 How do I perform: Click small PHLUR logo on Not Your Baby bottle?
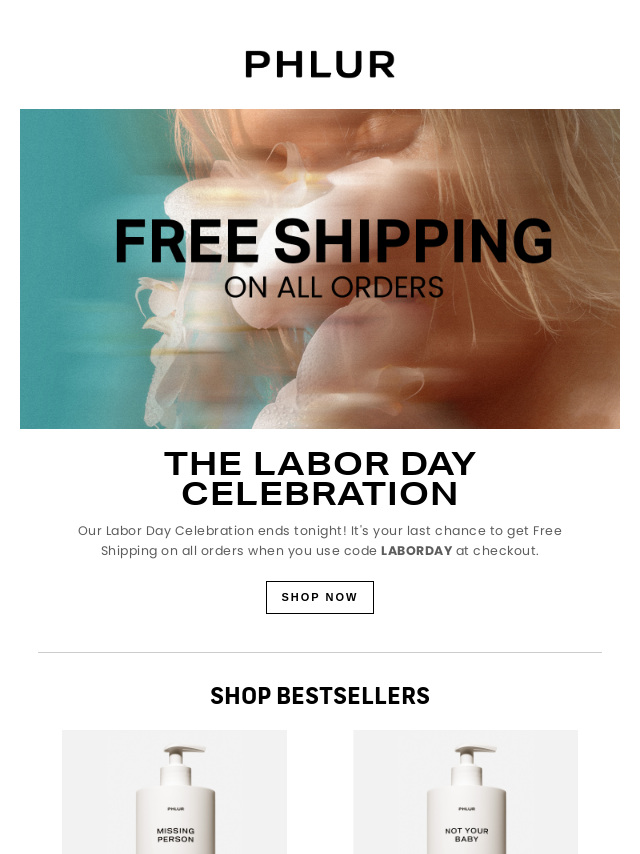(466, 809)
